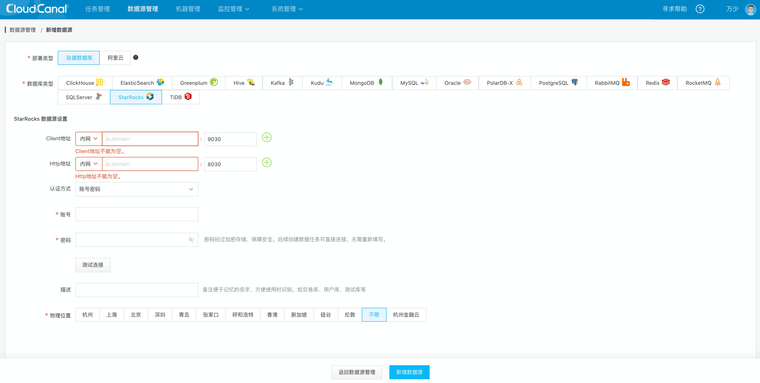The width and height of the screenshot is (760, 383).
Task: Select TiDB database type
Action: (181, 97)
